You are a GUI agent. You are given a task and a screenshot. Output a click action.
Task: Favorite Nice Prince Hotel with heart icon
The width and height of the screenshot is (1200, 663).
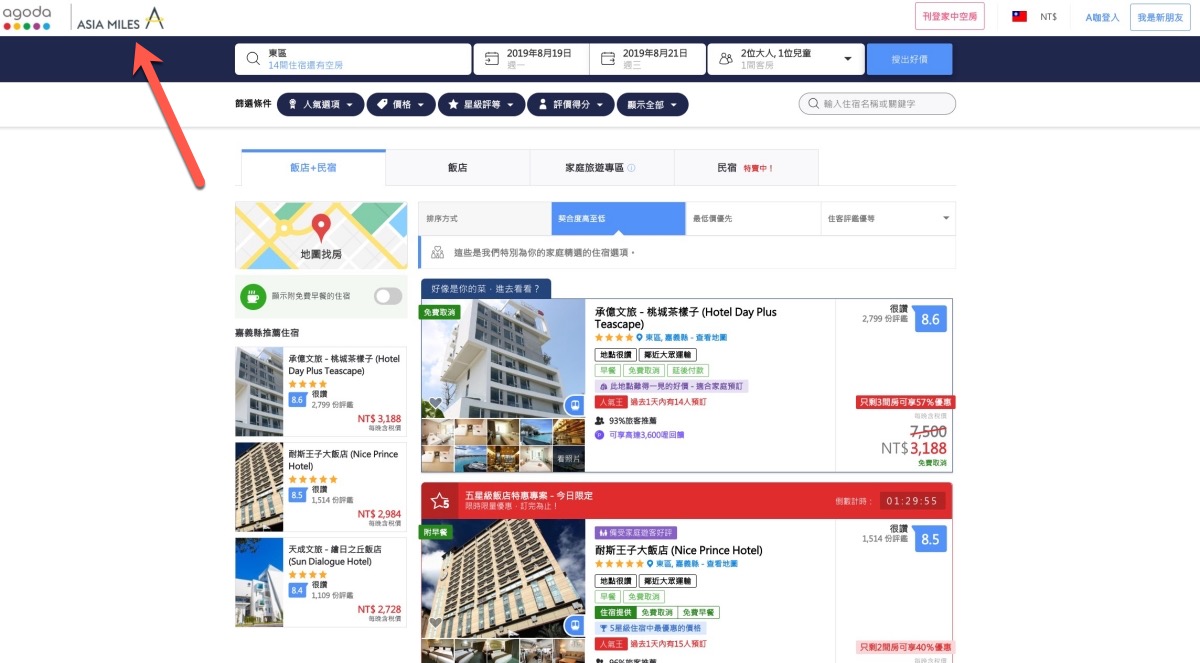click(436, 623)
